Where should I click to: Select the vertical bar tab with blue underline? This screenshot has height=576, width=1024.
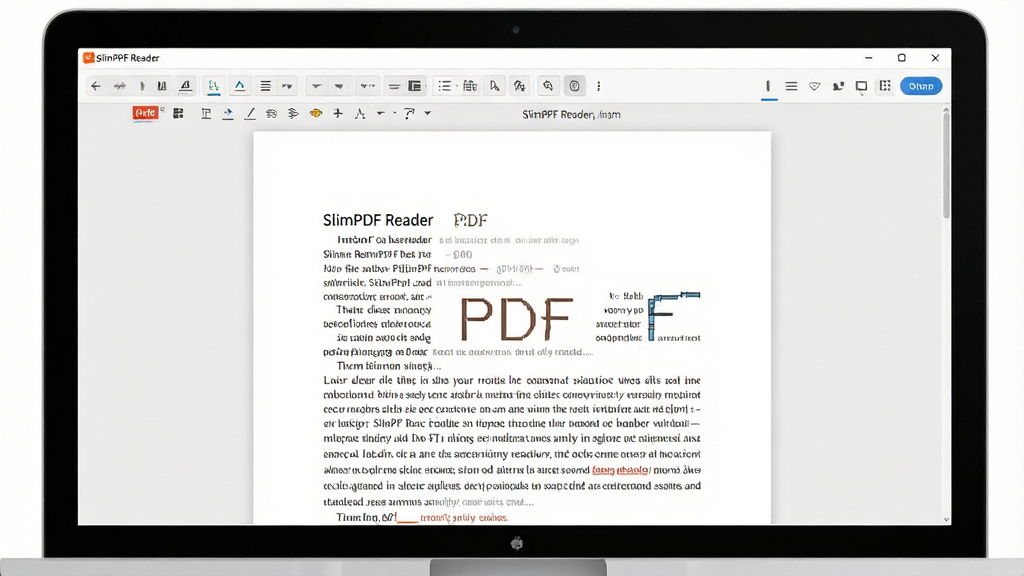pyautogui.click(x=769, y=87)
